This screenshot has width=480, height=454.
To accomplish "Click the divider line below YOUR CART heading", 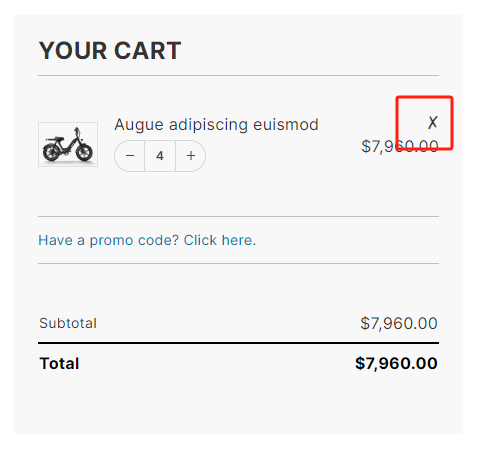I will tap(238, 76).
